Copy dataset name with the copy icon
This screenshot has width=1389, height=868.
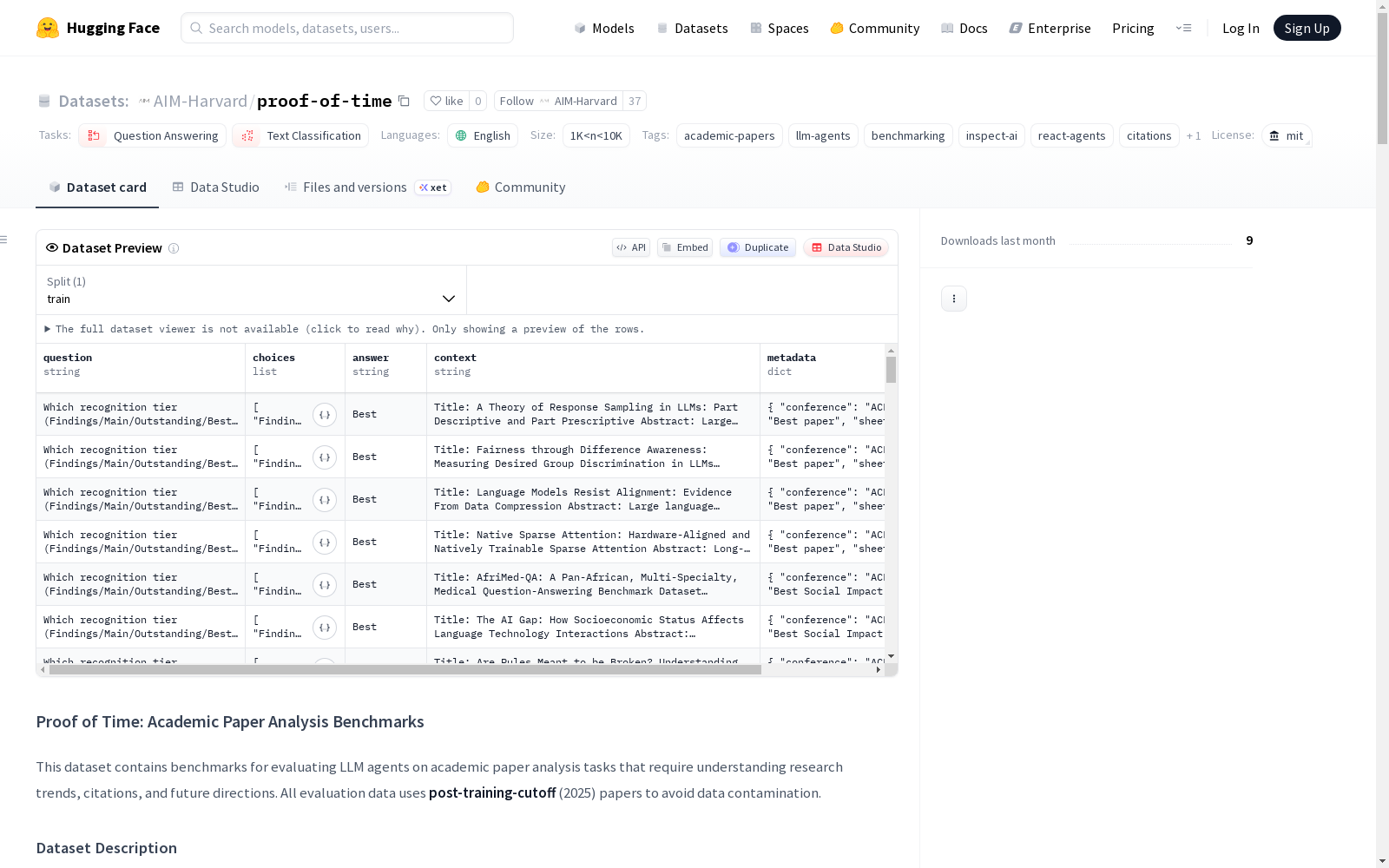[x=404, y=101]
